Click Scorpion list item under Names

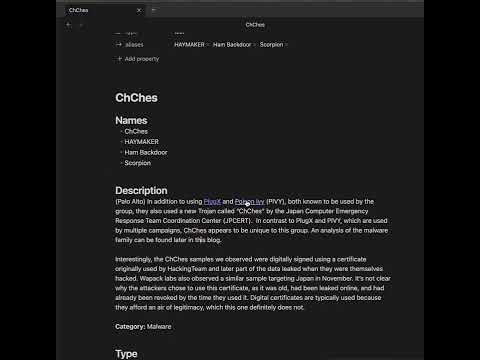click(x=138, y=163)
